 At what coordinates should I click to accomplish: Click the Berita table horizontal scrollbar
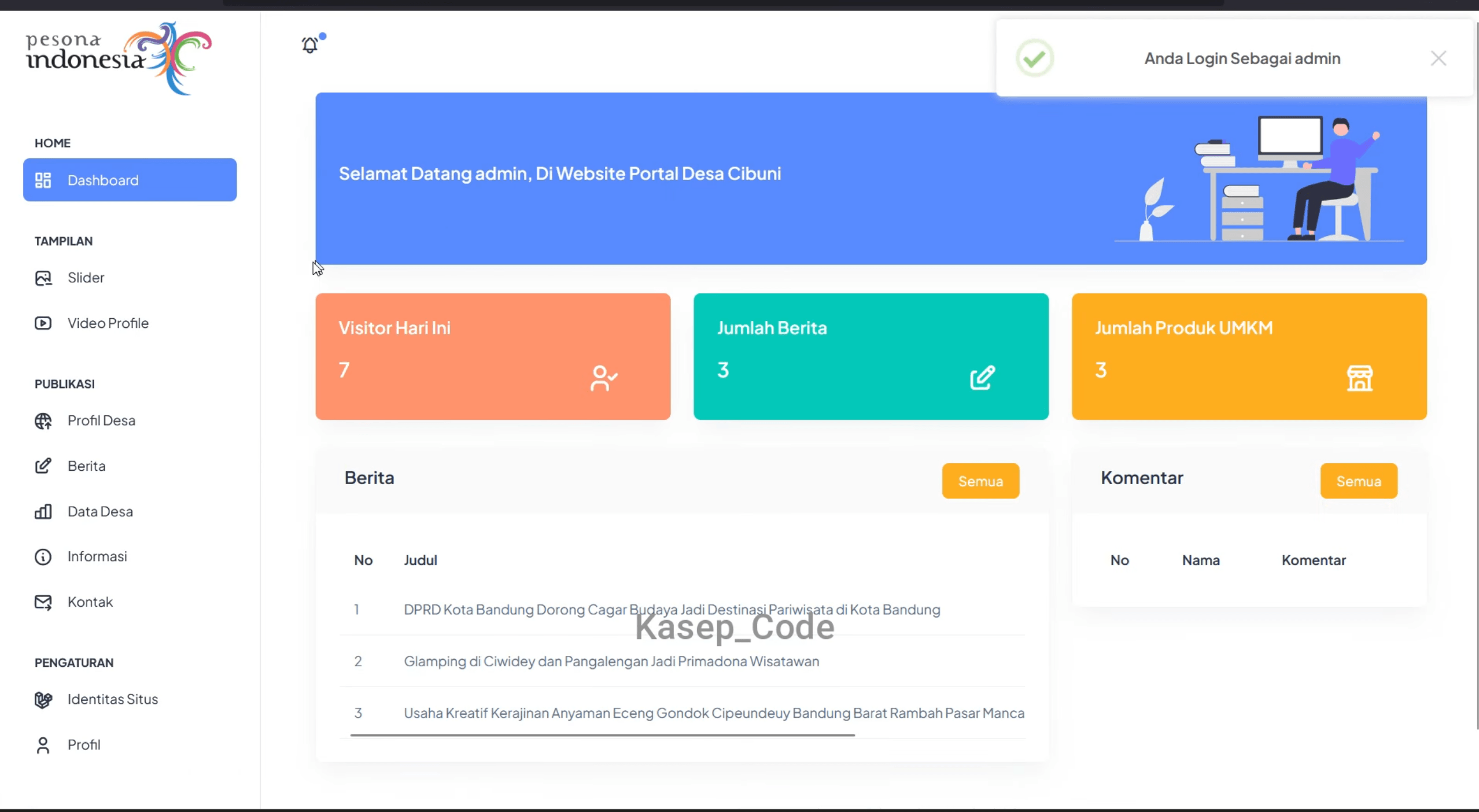[x=602, y=736]
